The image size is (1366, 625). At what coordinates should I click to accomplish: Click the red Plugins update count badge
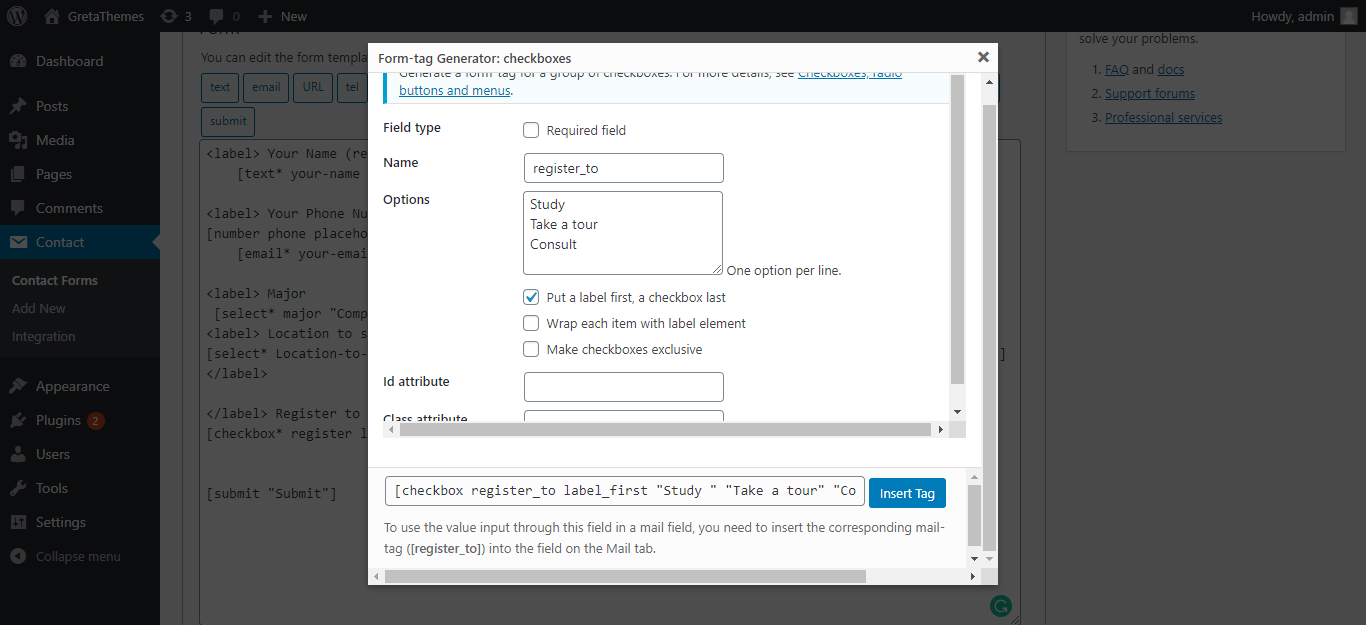[96, 421]
